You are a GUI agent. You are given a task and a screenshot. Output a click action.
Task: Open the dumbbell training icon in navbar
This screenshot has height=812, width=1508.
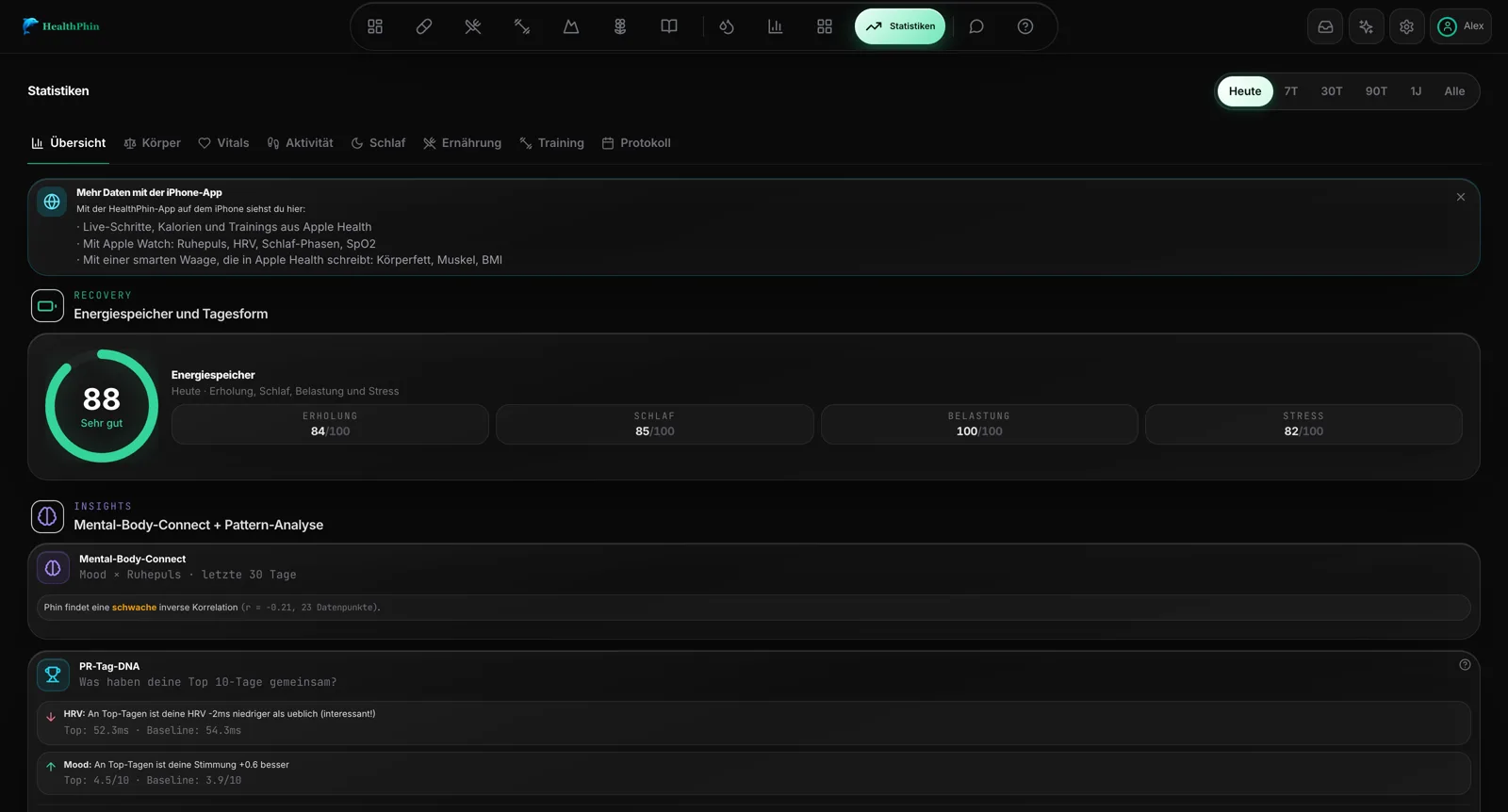(x=522, y=26)
